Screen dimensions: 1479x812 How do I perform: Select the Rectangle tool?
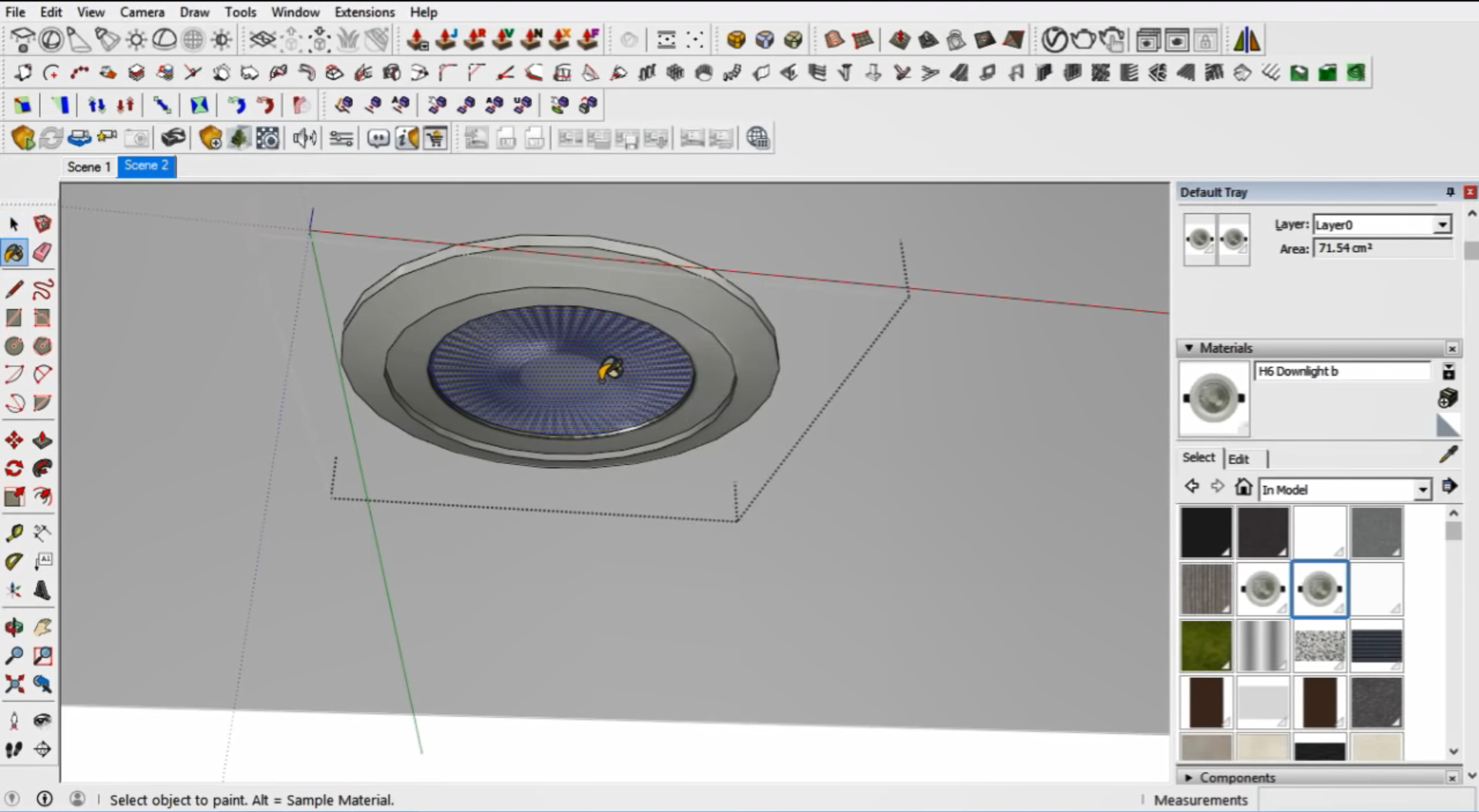14,317
